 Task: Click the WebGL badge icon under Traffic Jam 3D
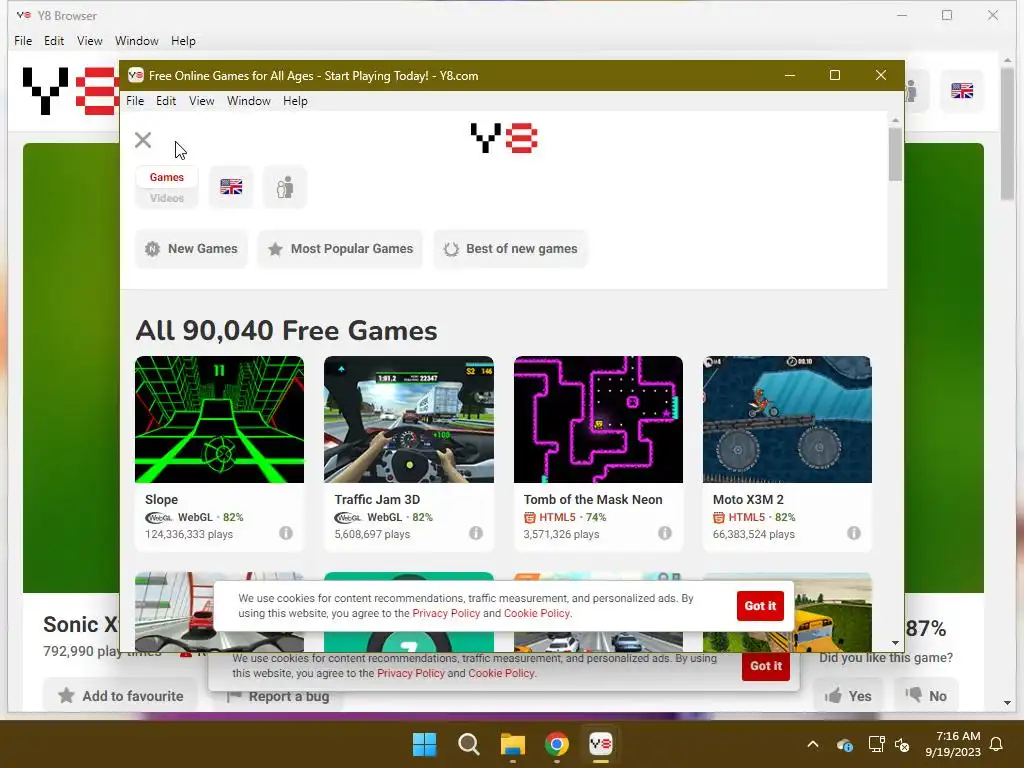[348, 518]
